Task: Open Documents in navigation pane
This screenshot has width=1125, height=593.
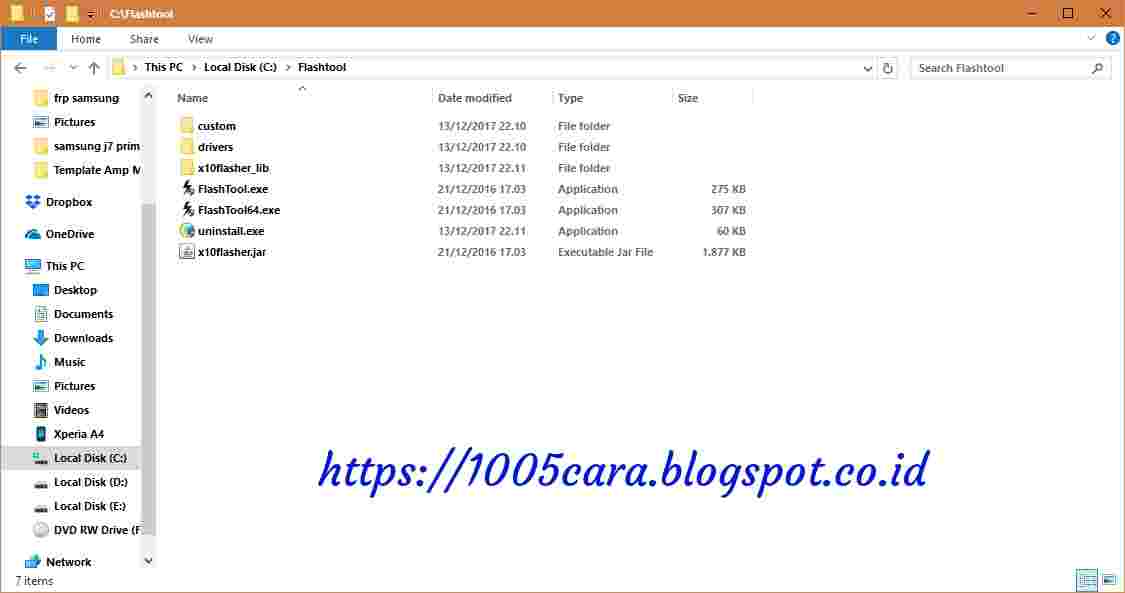Action: [73, 314]
